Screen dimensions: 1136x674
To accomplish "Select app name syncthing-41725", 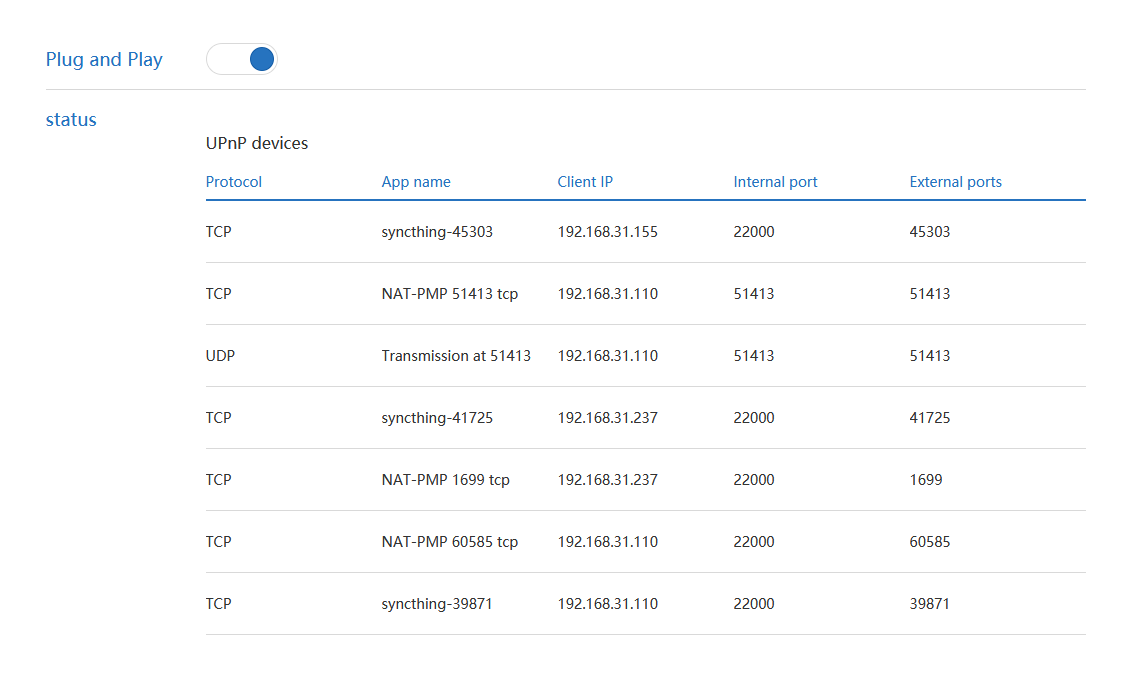I will (x=437, y=418).
